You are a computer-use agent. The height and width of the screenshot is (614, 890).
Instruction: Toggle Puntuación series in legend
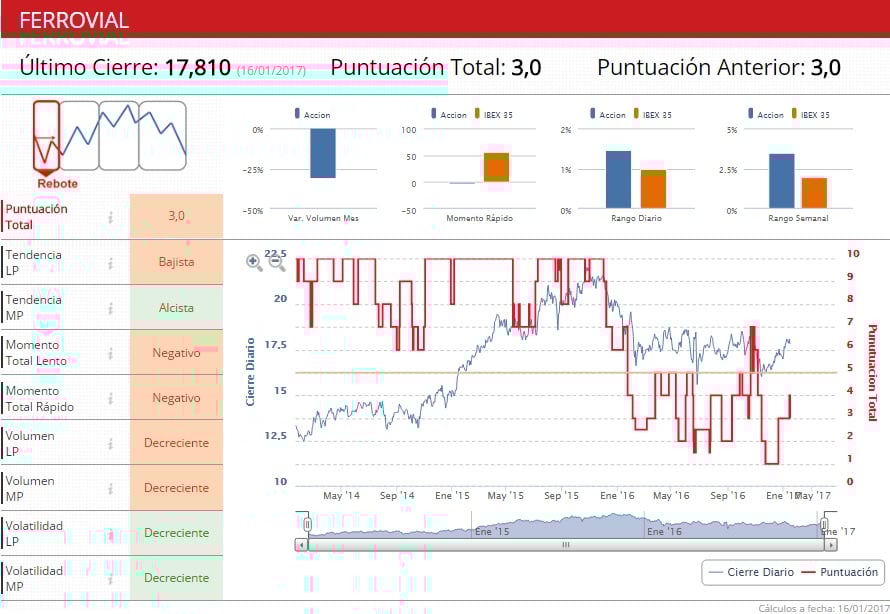[840, 572]
